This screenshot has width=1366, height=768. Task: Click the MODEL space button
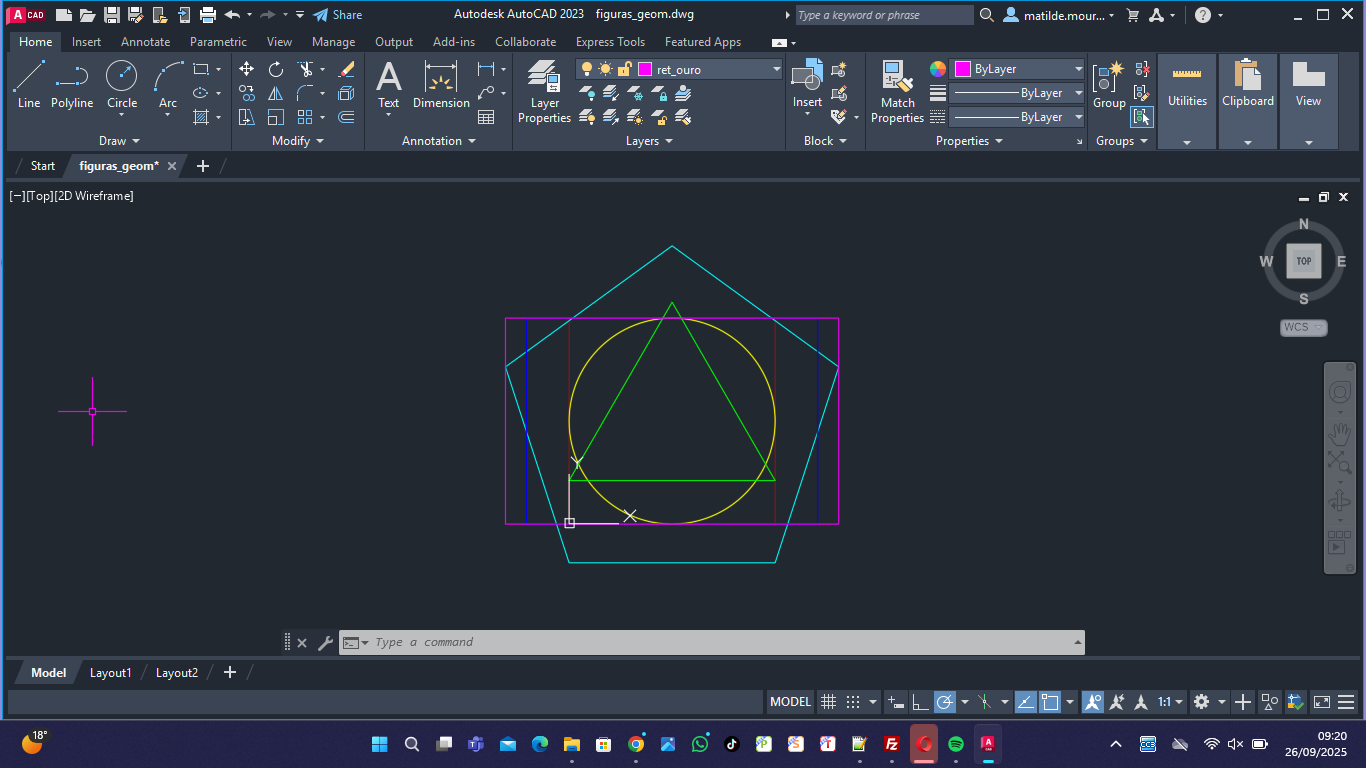[790, 702]
